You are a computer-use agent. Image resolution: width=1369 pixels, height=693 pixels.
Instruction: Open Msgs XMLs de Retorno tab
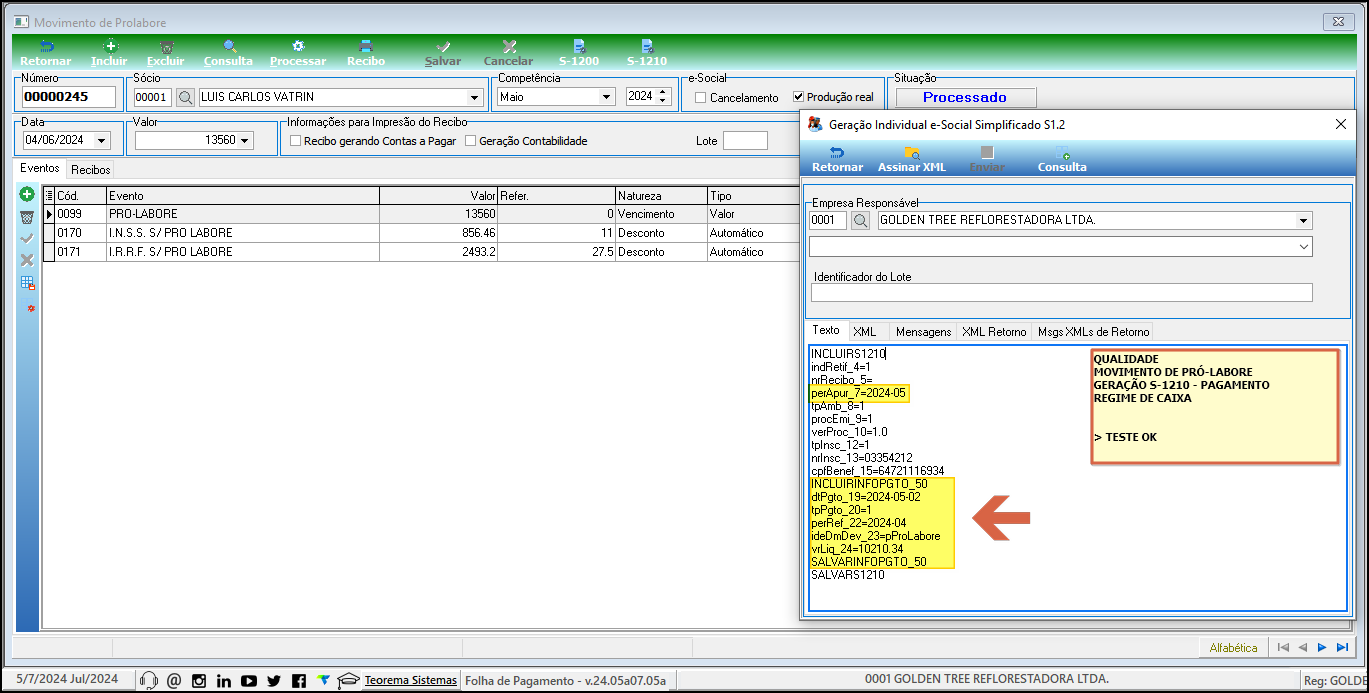point(1094,332)
